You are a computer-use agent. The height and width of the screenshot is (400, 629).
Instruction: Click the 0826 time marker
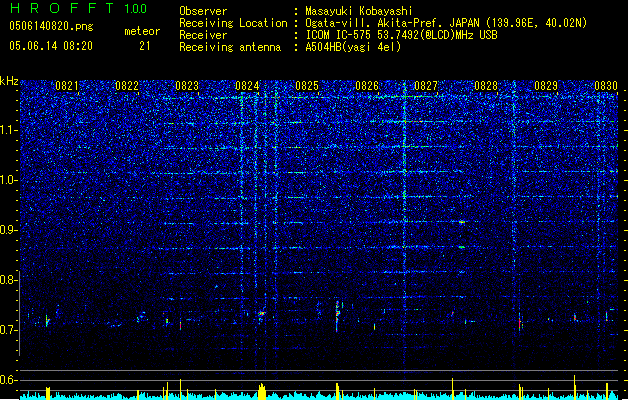[367, 86]
